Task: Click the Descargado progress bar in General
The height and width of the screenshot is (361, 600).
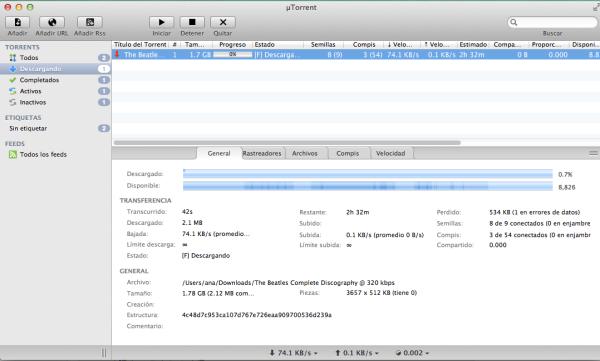Action: point(368,174)
